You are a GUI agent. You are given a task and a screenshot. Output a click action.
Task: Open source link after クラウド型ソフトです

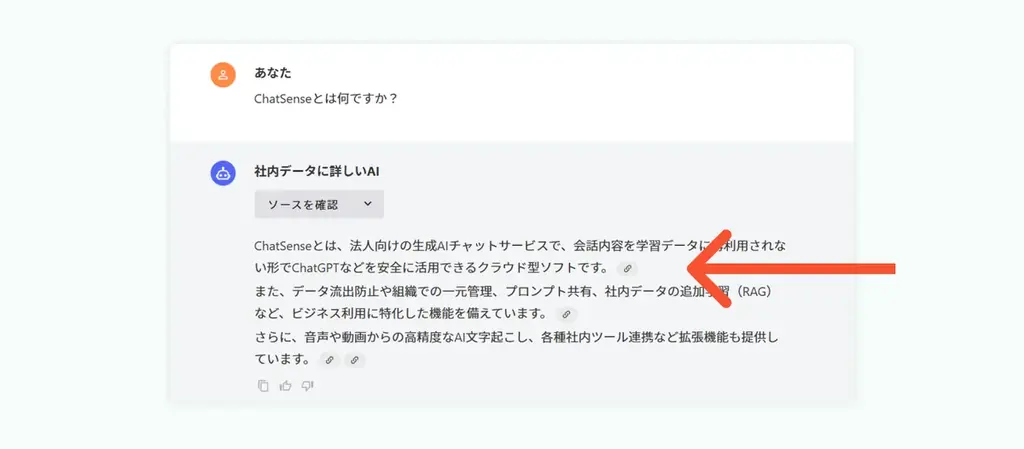coord(627,268)
